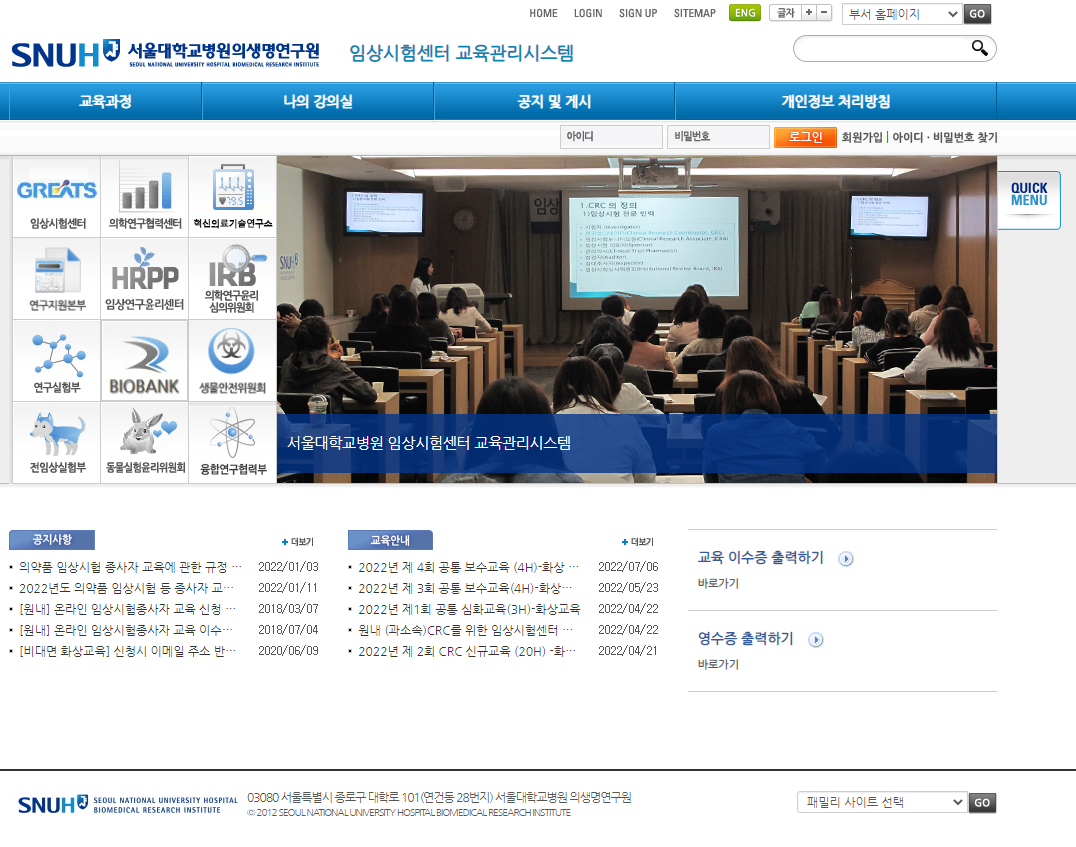Open notice [원내] 온라인 임상시험종사자 교육 이수
1076x847 pixels.
click(x=126, y=629)
